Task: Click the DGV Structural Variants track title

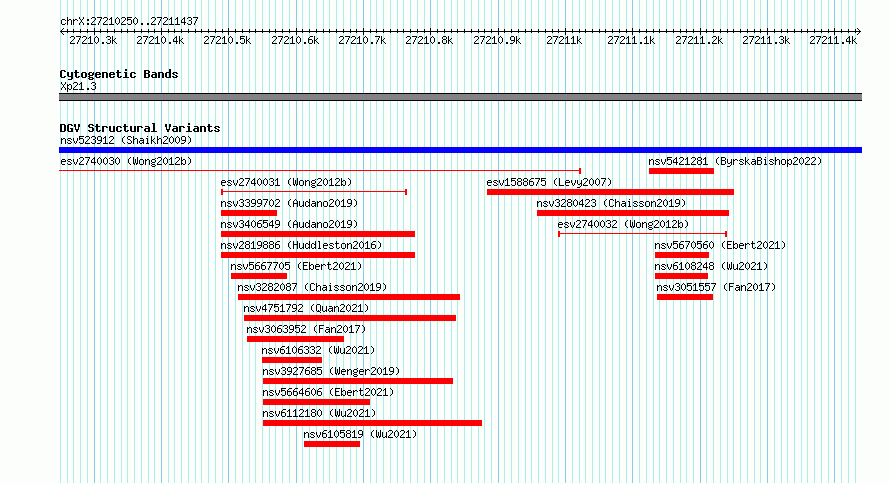Action: (x=140, y=128)
